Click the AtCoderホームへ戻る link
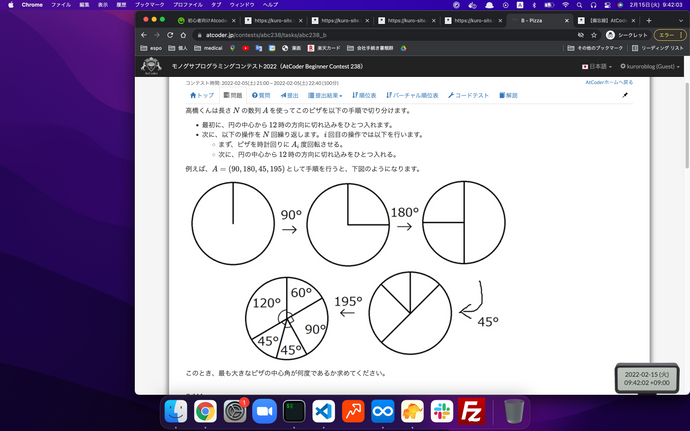Screen dimensions: 690x431 coord(609,82)
